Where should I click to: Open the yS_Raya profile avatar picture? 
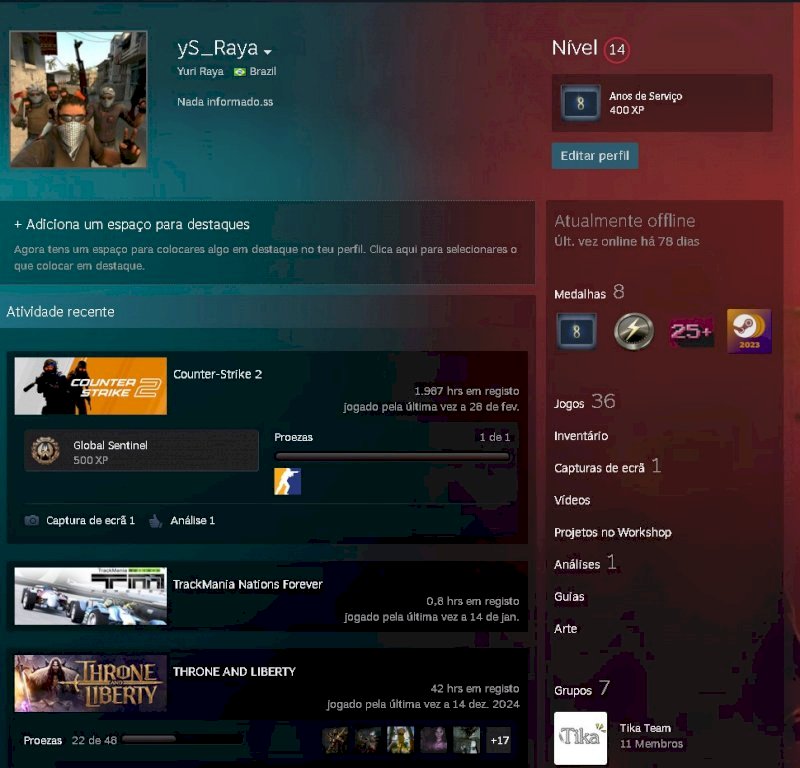(x=79, y=100)
